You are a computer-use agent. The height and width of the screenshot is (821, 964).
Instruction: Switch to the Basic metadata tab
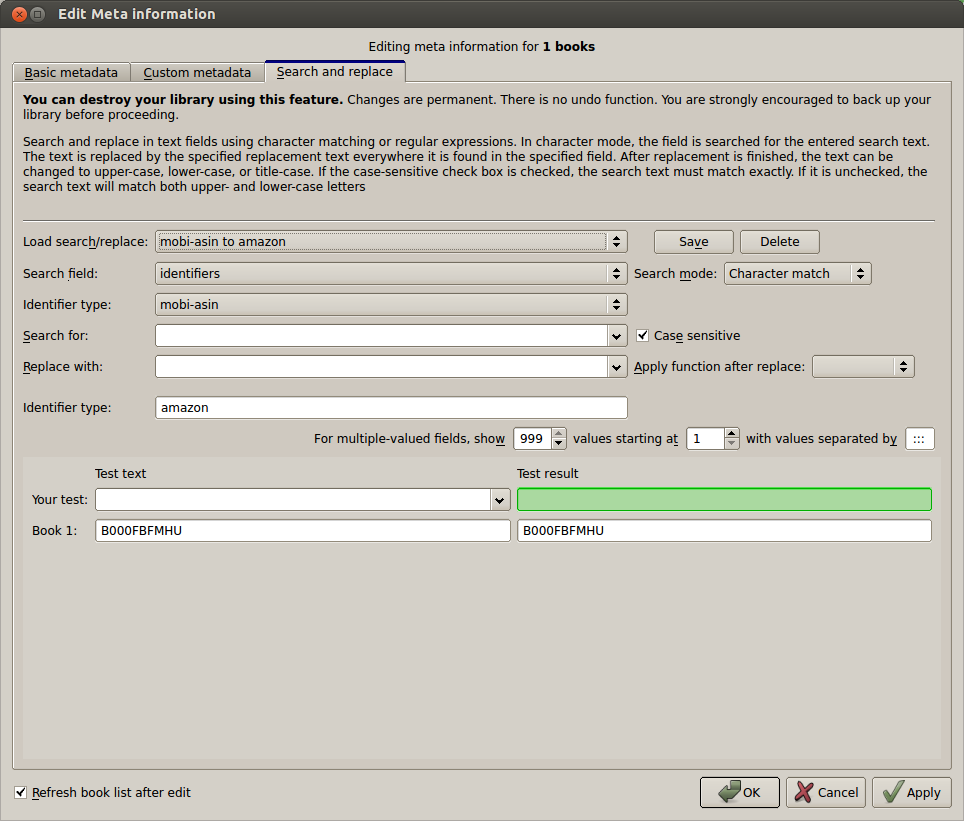click(71, 73)
